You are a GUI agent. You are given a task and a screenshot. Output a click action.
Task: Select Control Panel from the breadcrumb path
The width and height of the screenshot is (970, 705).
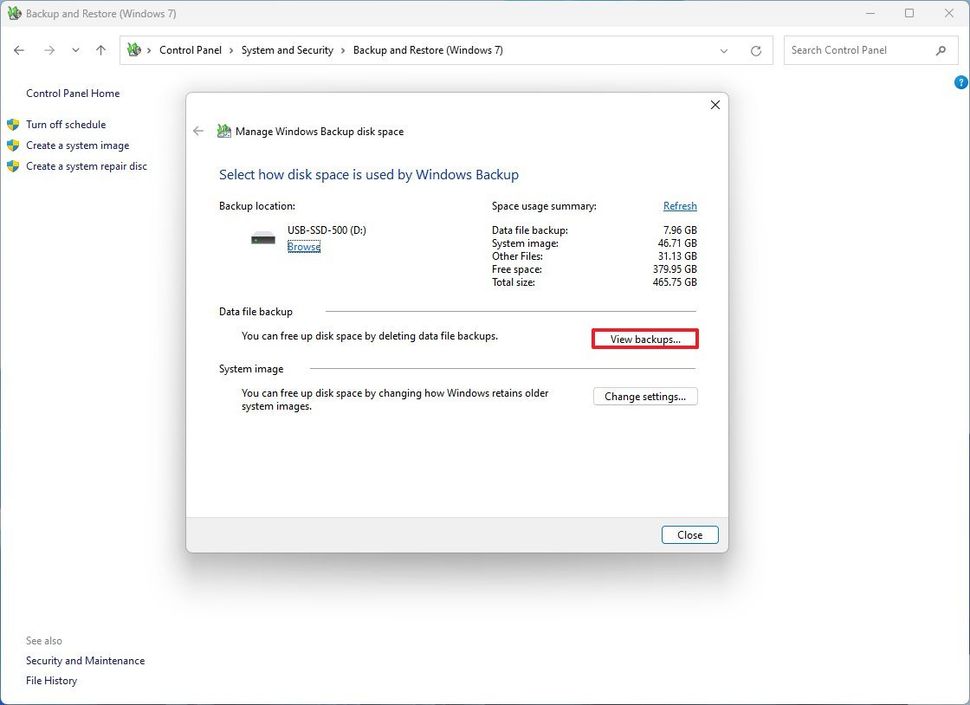(x=191, y=49)
